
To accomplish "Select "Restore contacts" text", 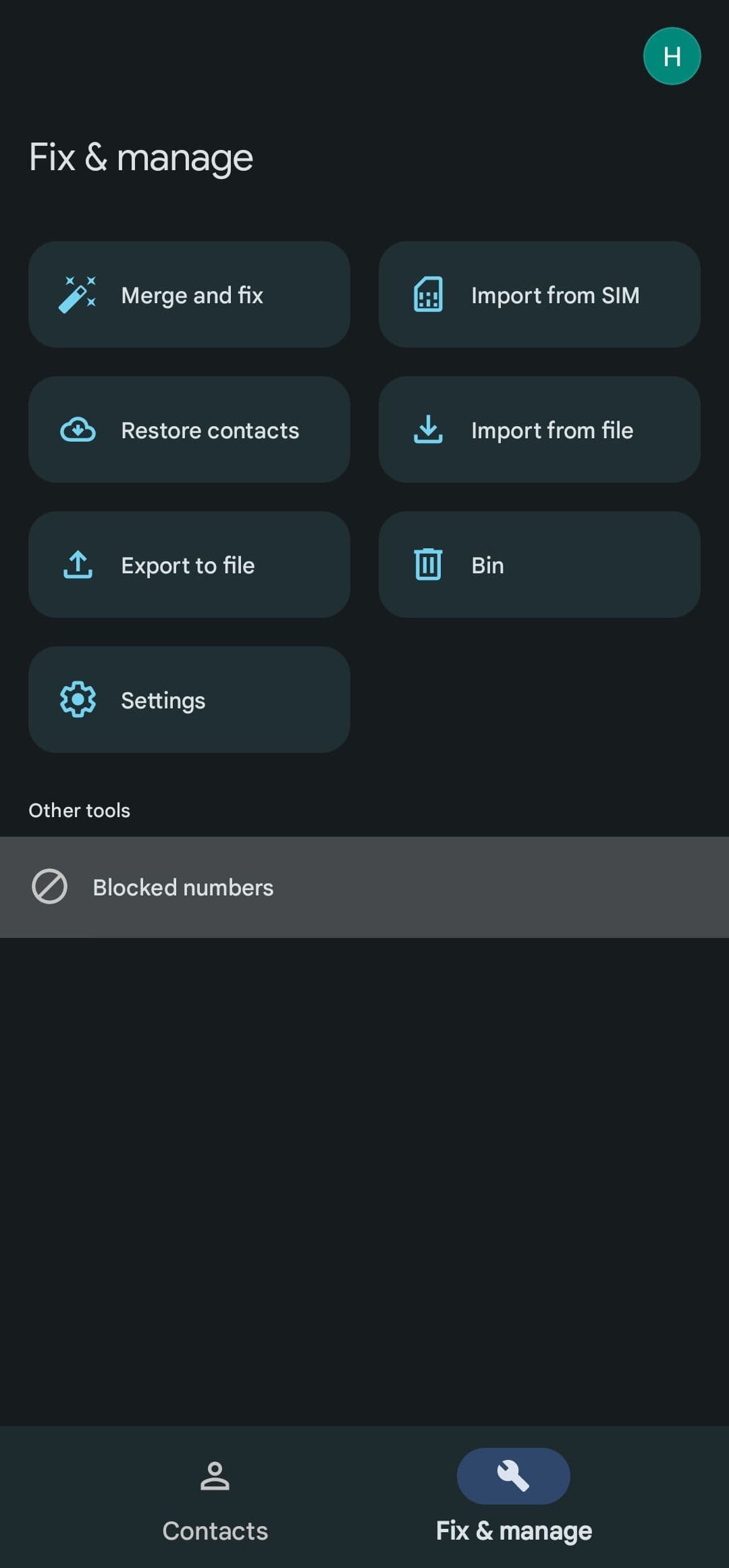I will [210, 430].
